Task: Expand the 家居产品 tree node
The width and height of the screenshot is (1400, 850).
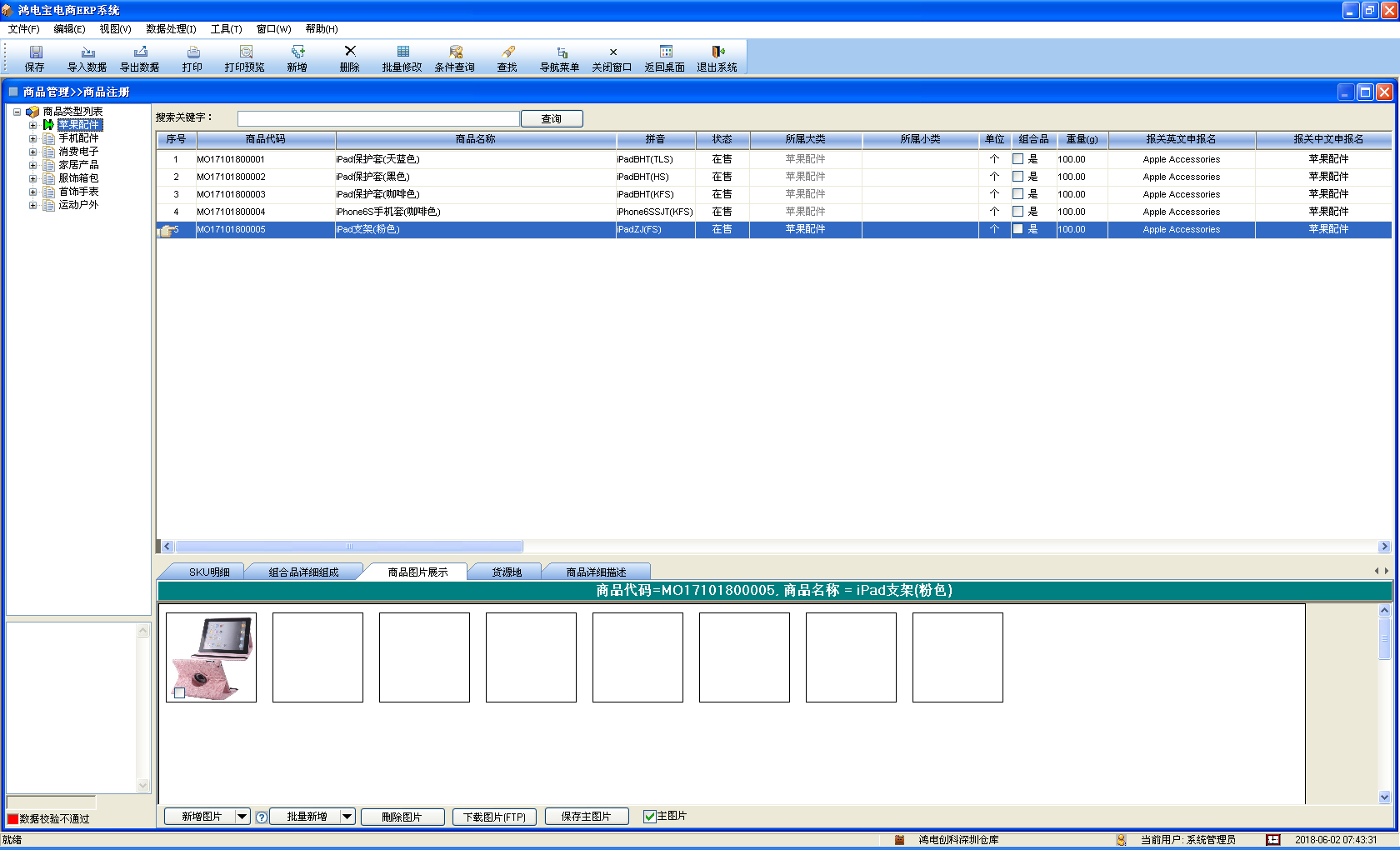Action: pyautogui.click(x=33, y=165)
